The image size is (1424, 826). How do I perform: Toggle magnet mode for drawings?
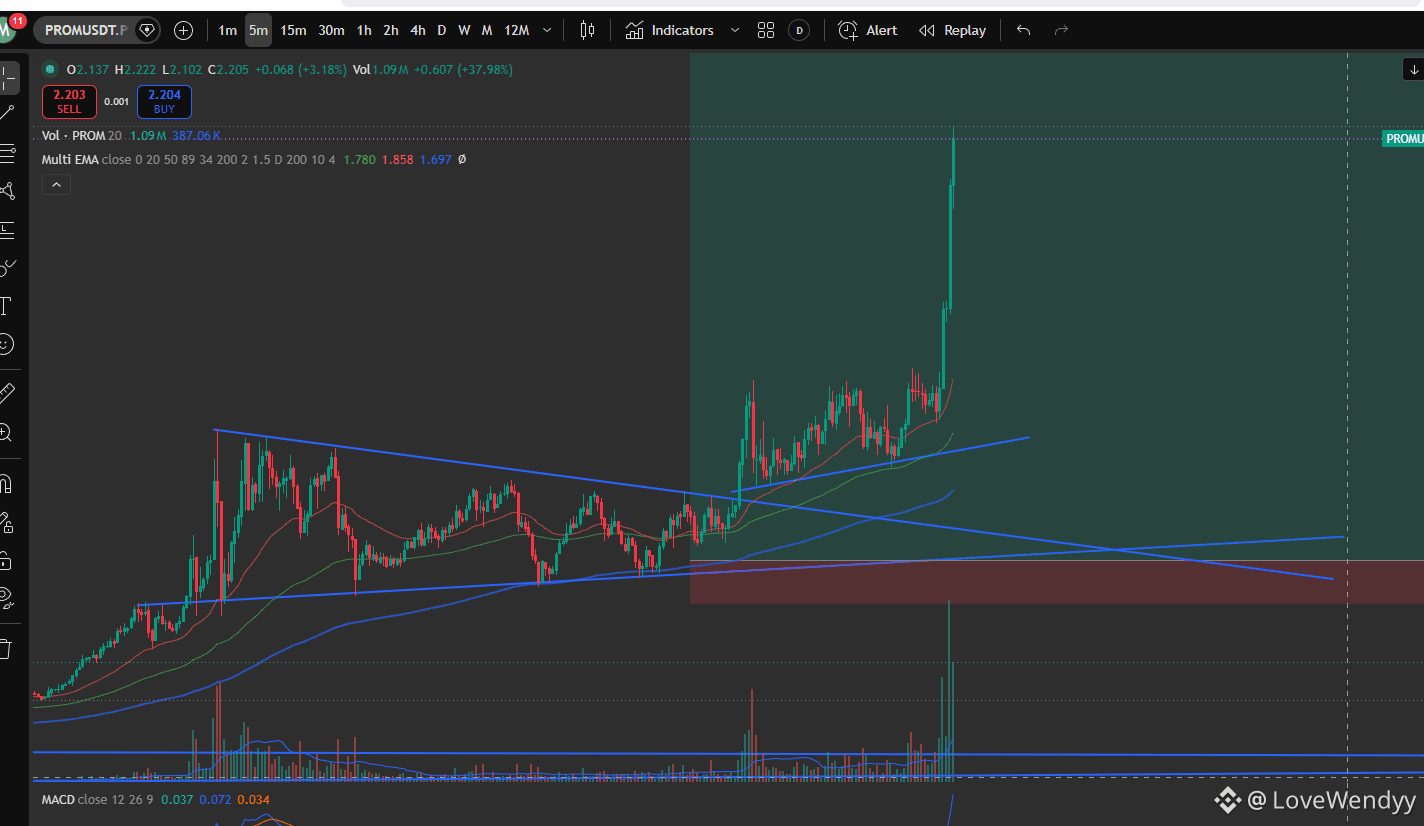pos(6,485)
